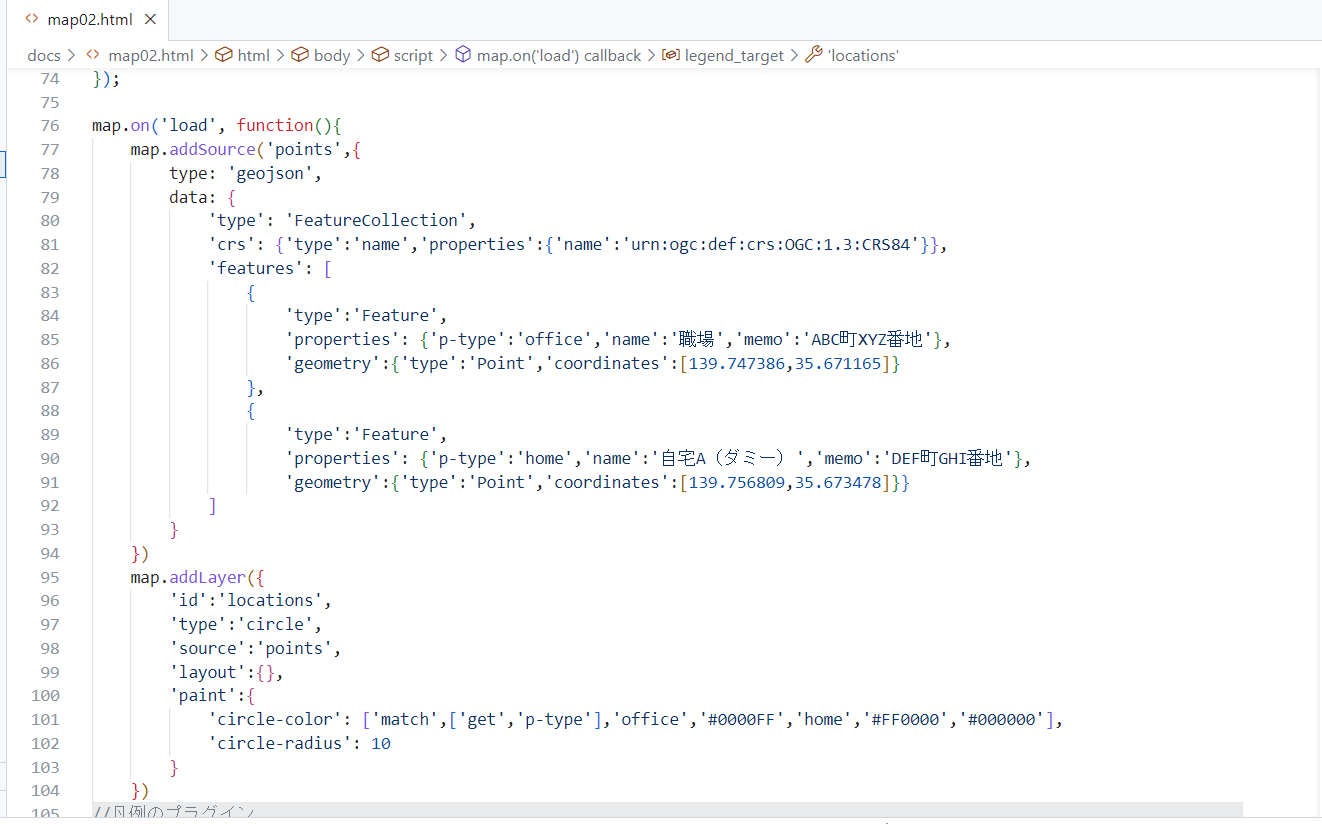Image resolution: width=1322 pixels, height=824 pixels.
Task: Click the 'office' value on line 85
Action: [x=556, y=339]
